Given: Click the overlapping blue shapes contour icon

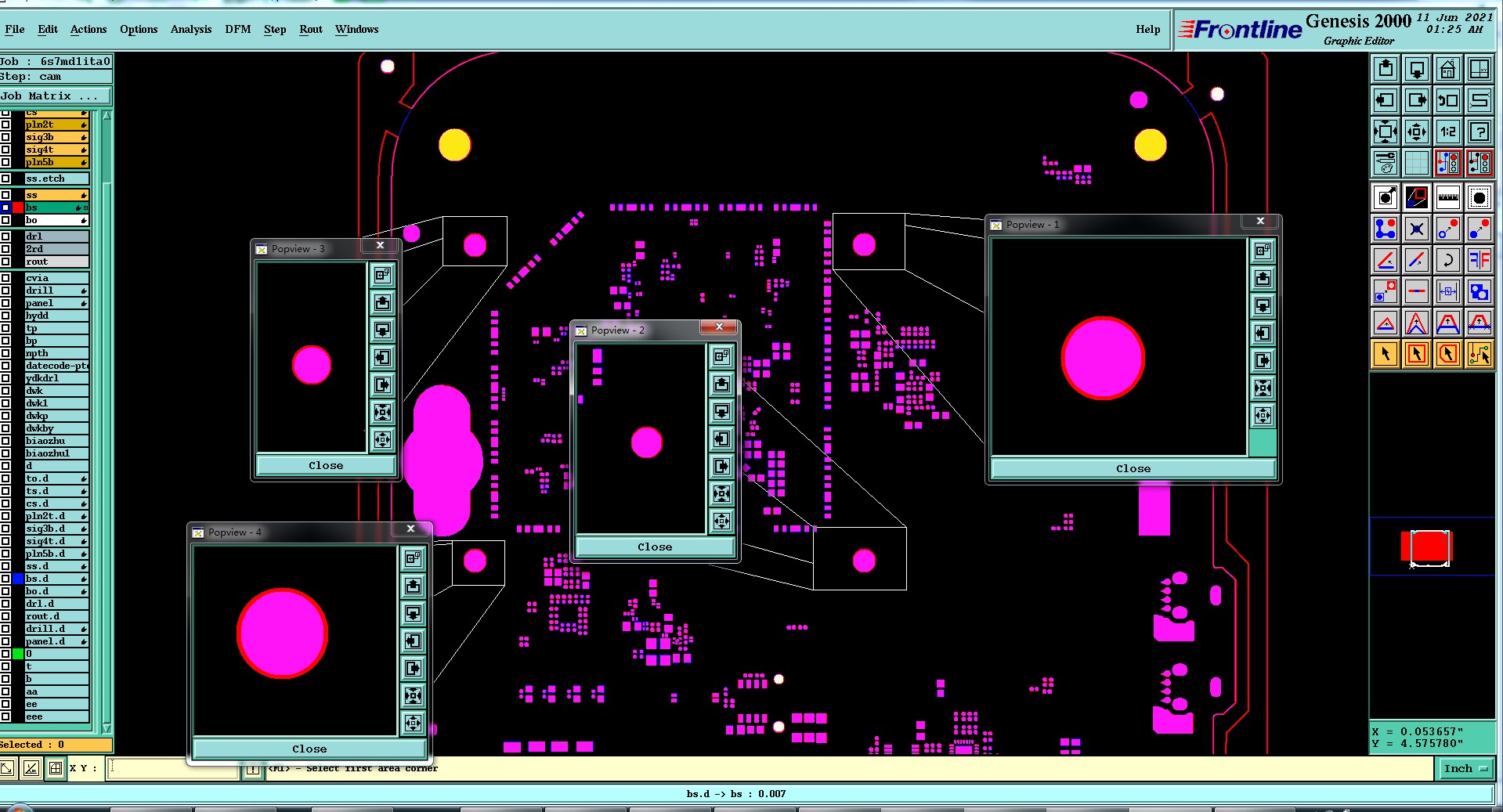Looking at the screenshot, I should pyautogui.click(x=1480, y=291).
